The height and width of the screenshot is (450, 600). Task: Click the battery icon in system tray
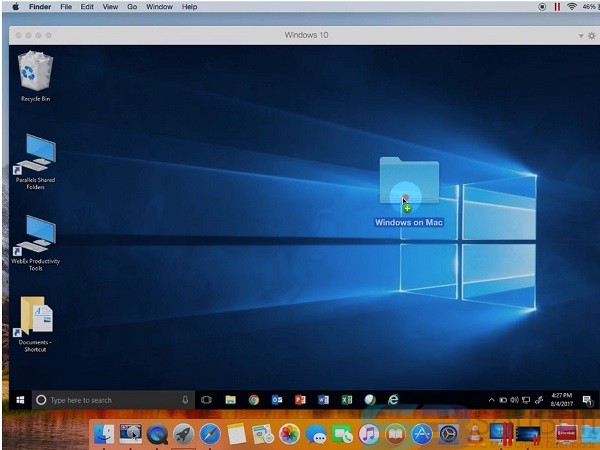tap(503, 400)
